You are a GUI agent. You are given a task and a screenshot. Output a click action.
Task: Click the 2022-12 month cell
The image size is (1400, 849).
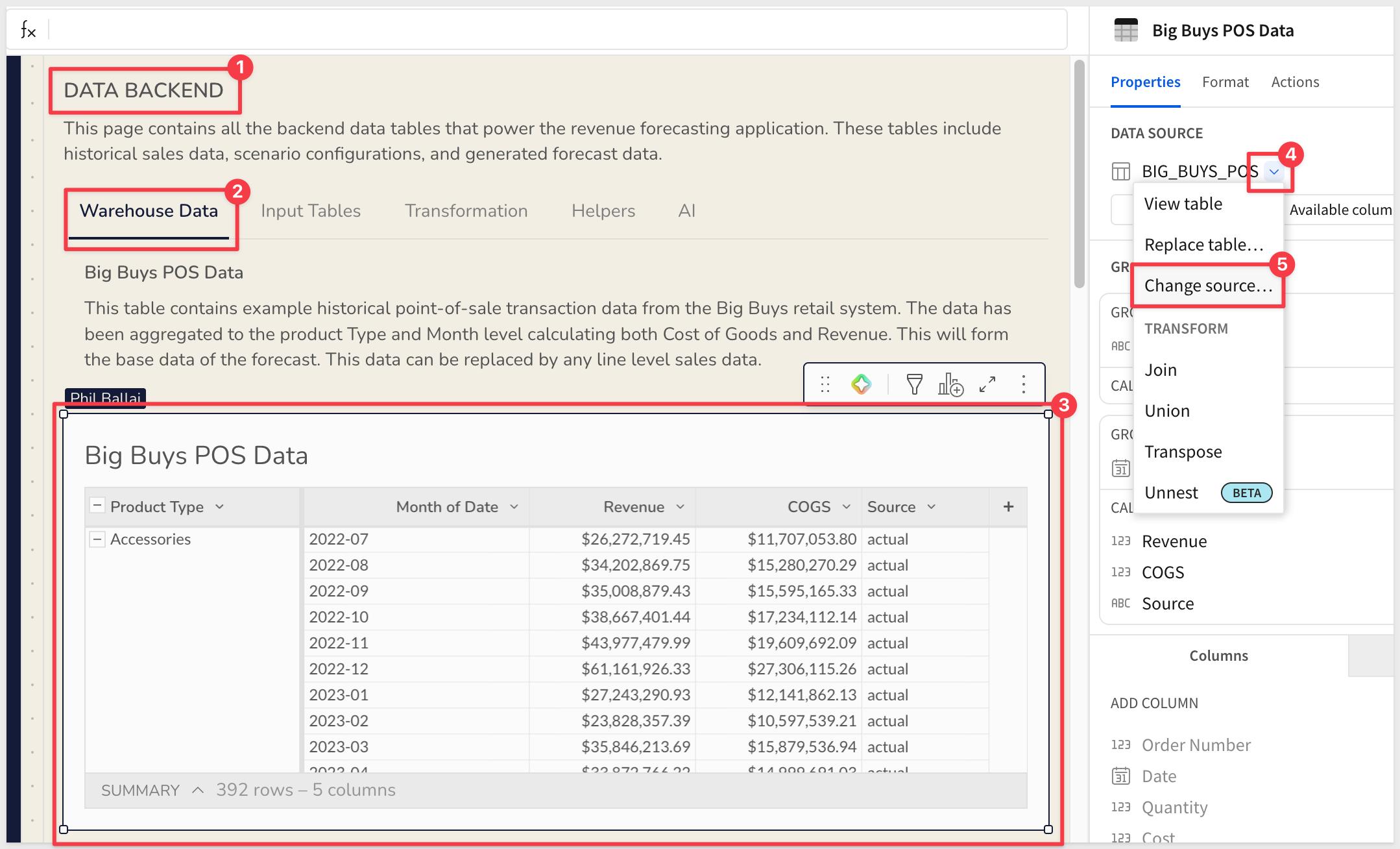[x=416, y=669]
